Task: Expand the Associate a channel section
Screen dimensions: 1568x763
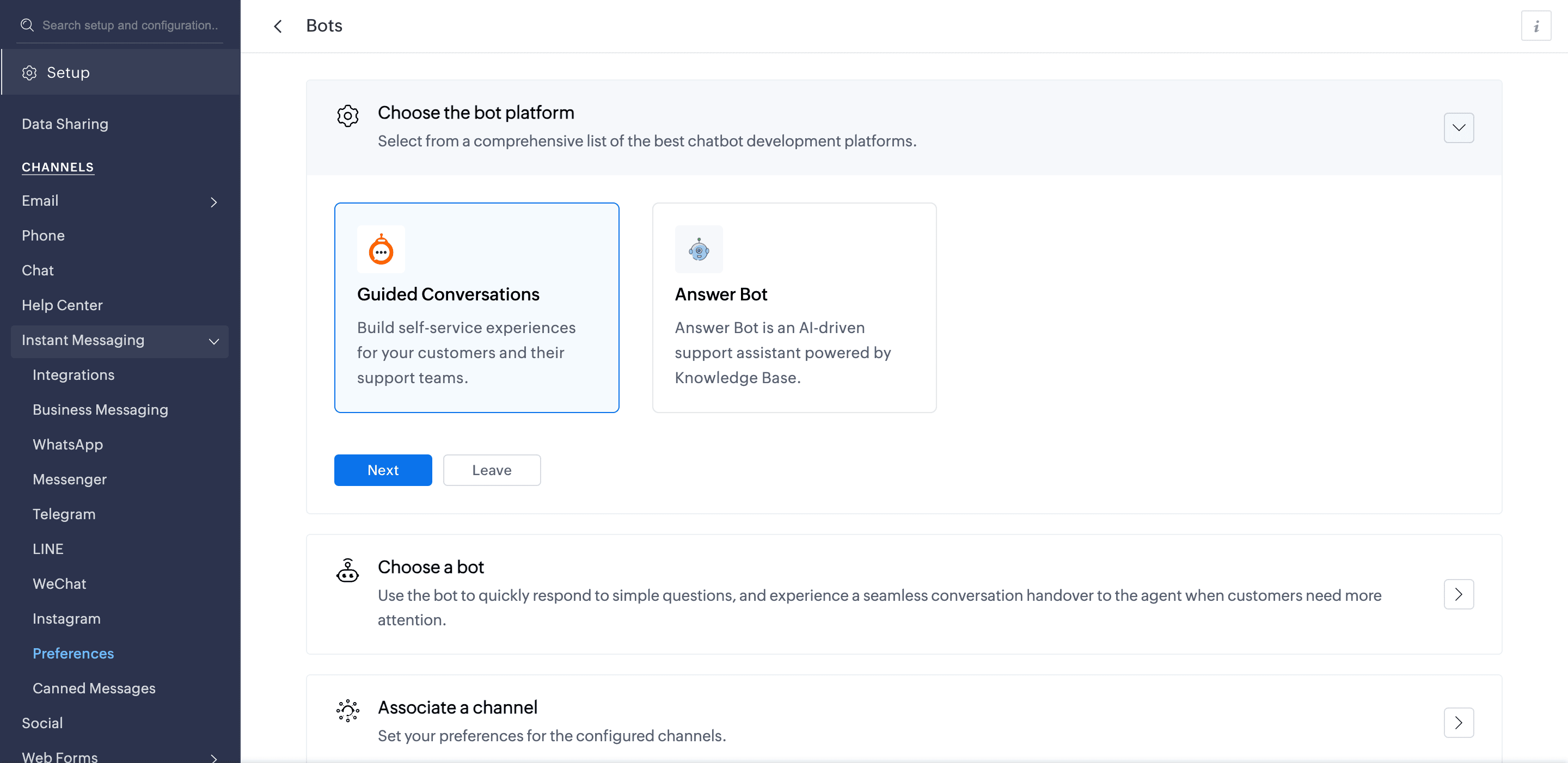Action: (x=1459, y=722)
